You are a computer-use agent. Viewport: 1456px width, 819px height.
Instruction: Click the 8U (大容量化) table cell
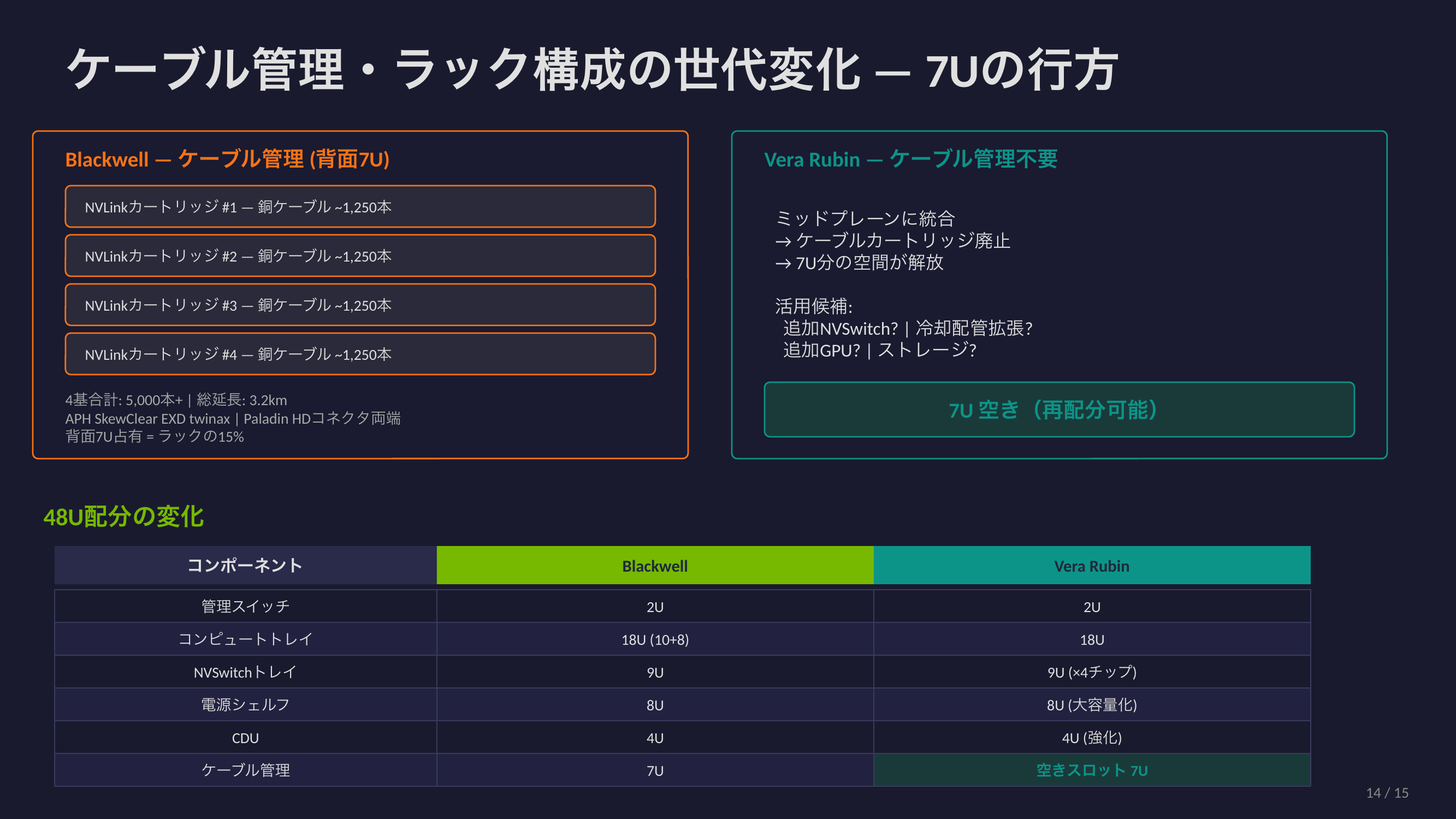1091,705
